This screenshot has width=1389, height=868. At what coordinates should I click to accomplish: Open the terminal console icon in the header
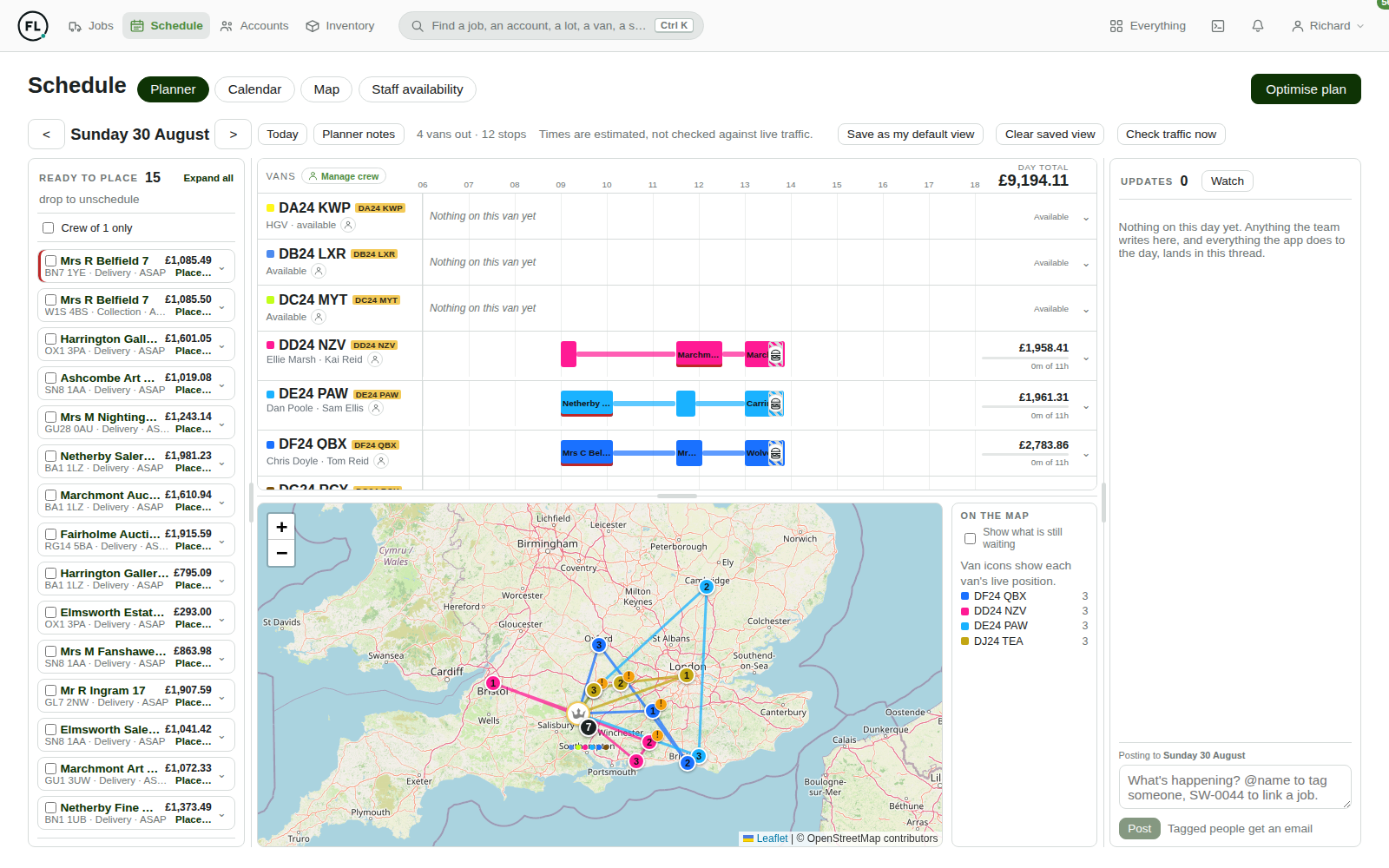(x=1218, y=26)
